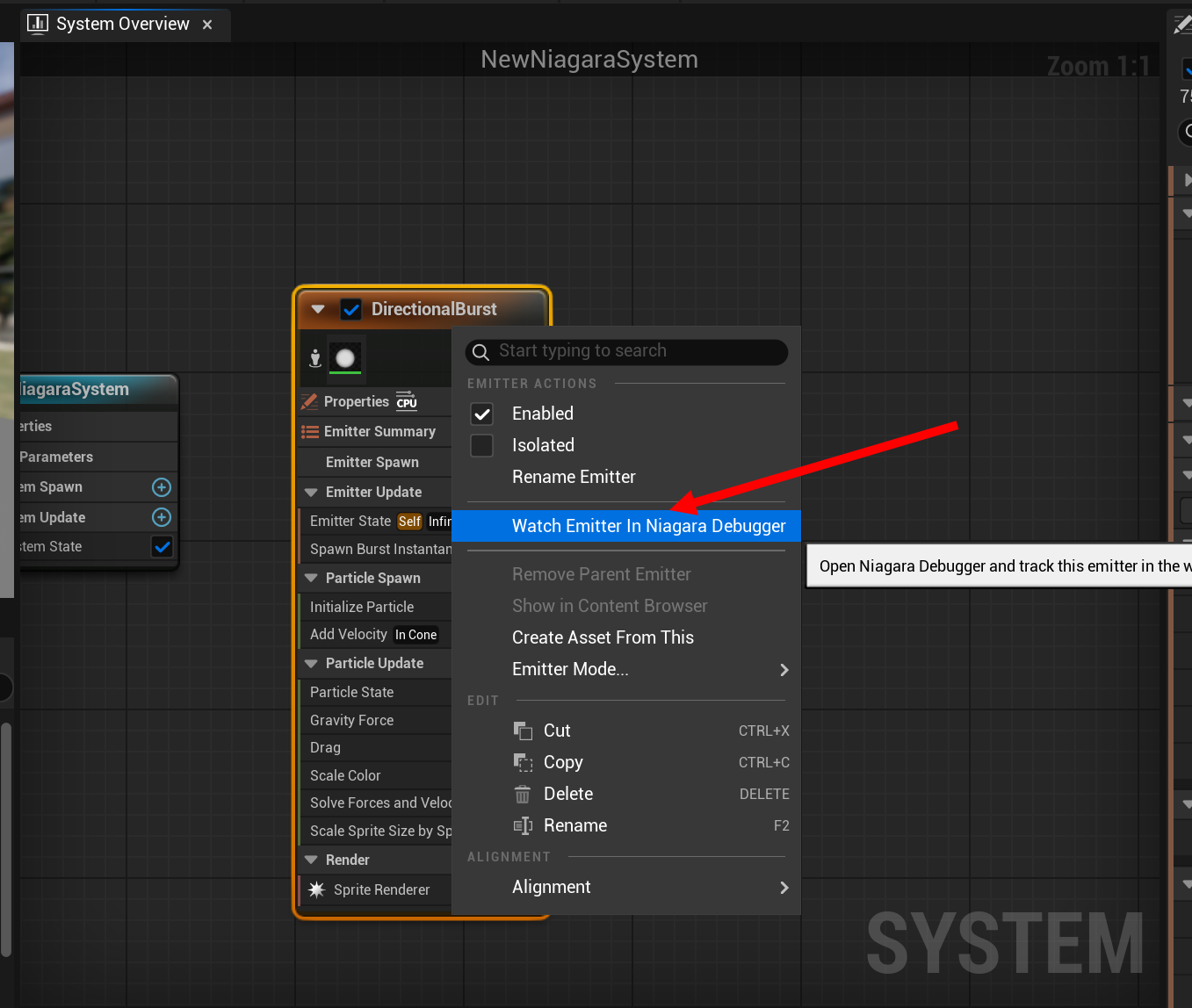
Task: Choose Rename from Edit section
Action: coord(626,825)
